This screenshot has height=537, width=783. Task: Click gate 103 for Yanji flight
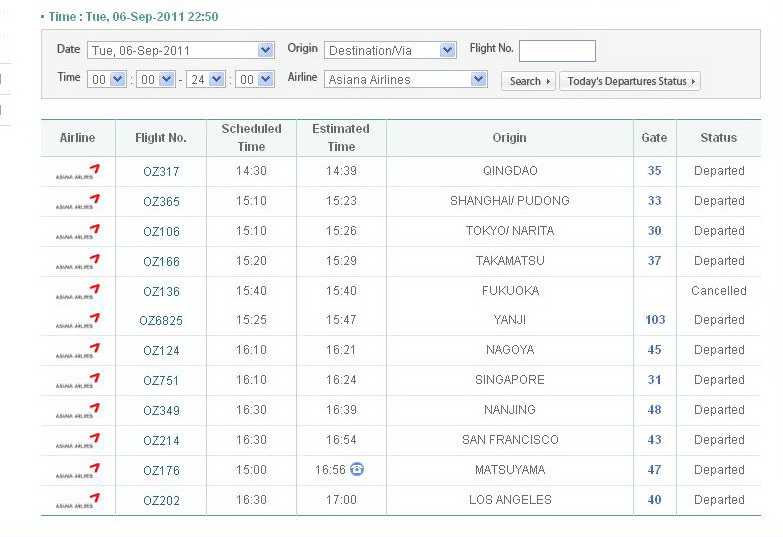click(655, 319)
